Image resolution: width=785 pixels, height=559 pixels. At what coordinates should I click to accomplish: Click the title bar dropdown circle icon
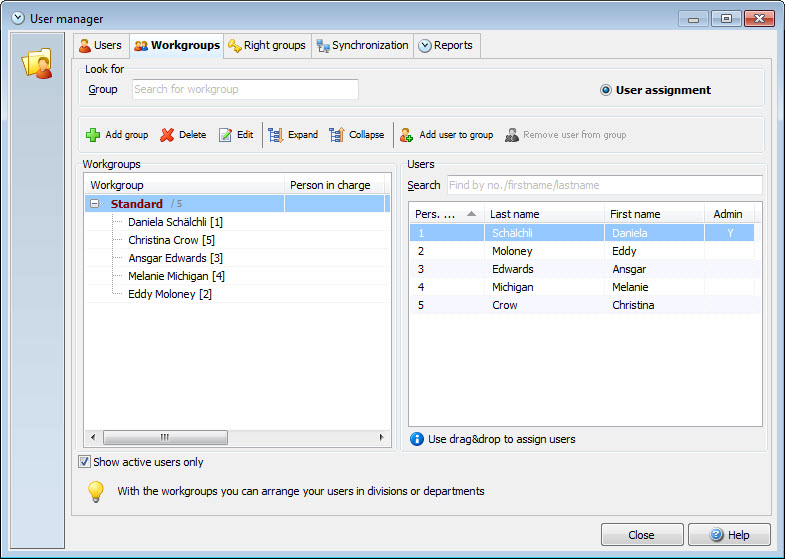point(18,19)
